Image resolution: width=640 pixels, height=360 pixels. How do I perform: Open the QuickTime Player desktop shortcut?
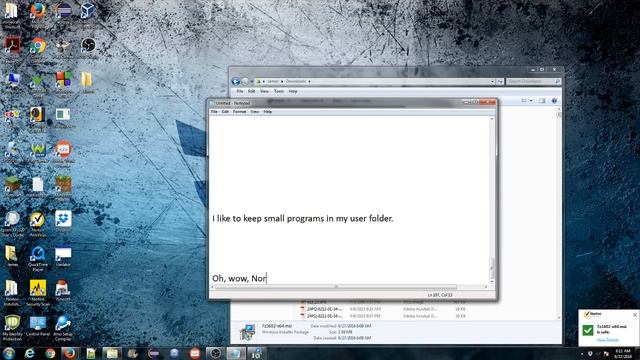38,254
